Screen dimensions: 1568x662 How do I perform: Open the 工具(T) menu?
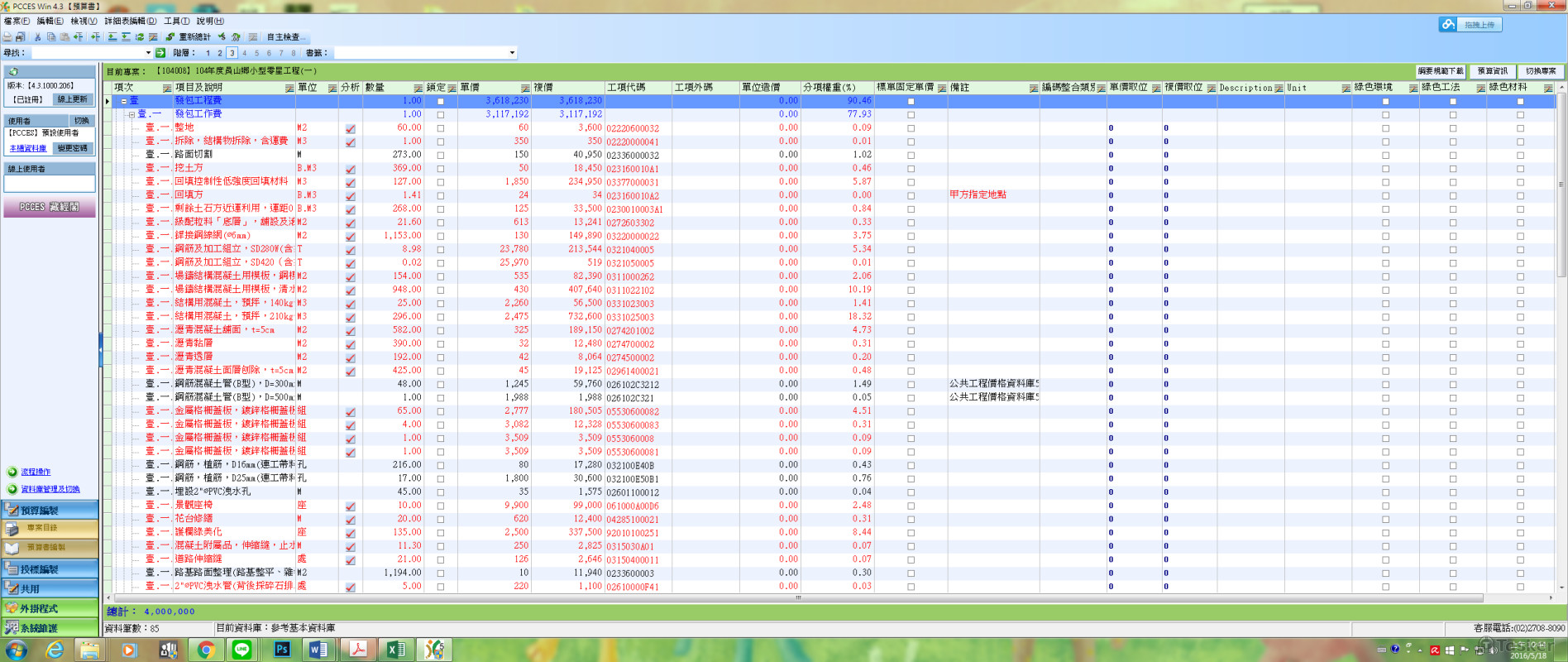coord(176,21)
